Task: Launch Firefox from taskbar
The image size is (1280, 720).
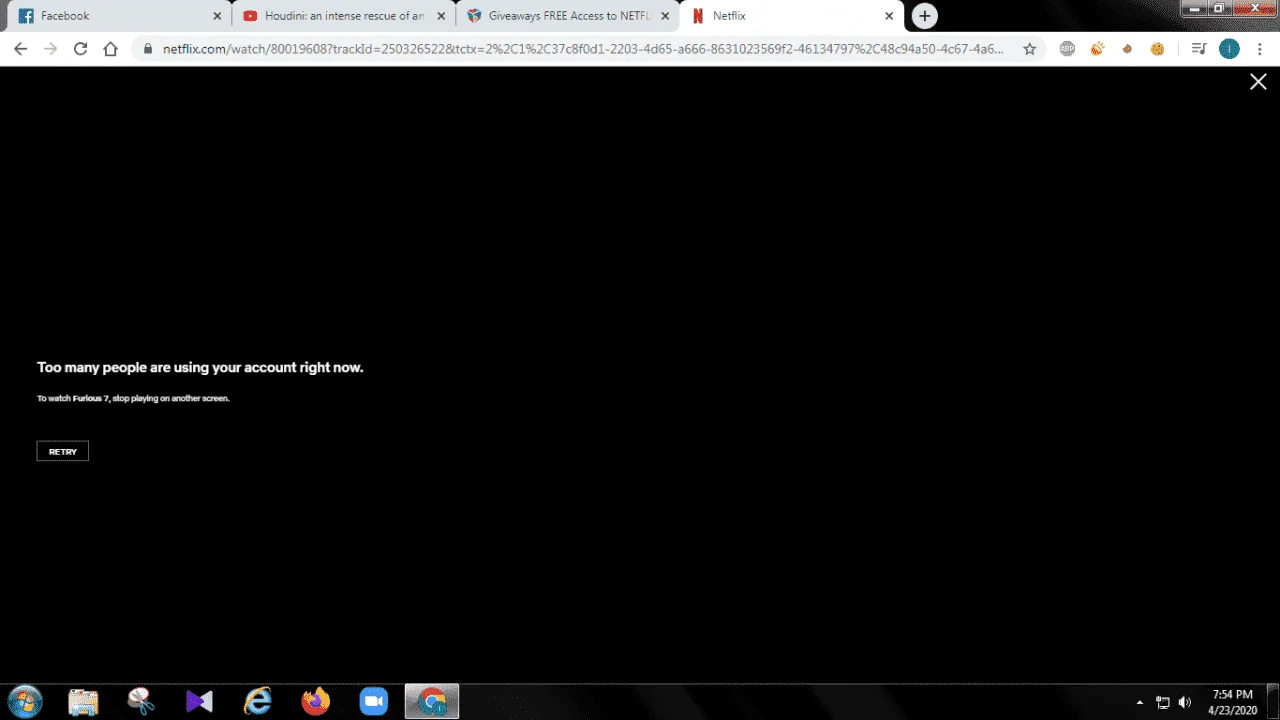Action: (x=315, y=702)
